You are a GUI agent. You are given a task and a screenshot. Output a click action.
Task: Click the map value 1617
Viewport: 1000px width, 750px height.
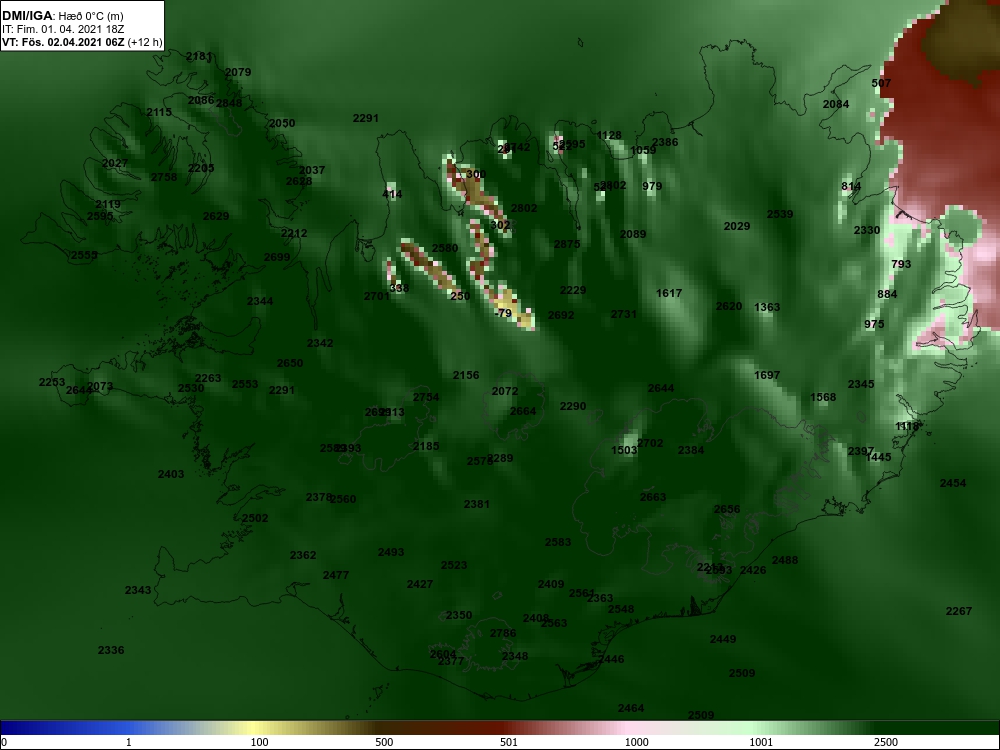tap(669, 293)
